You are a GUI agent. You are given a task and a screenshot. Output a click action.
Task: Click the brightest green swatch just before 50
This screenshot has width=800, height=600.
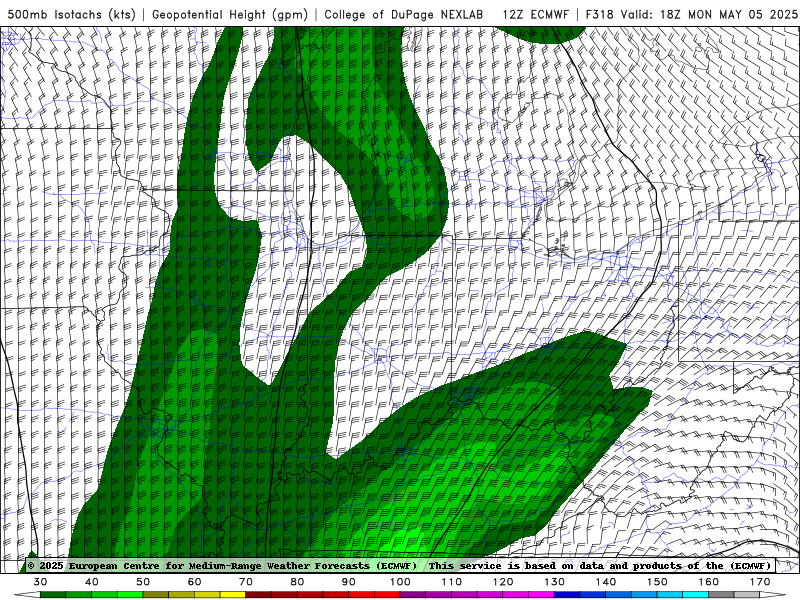130,595
